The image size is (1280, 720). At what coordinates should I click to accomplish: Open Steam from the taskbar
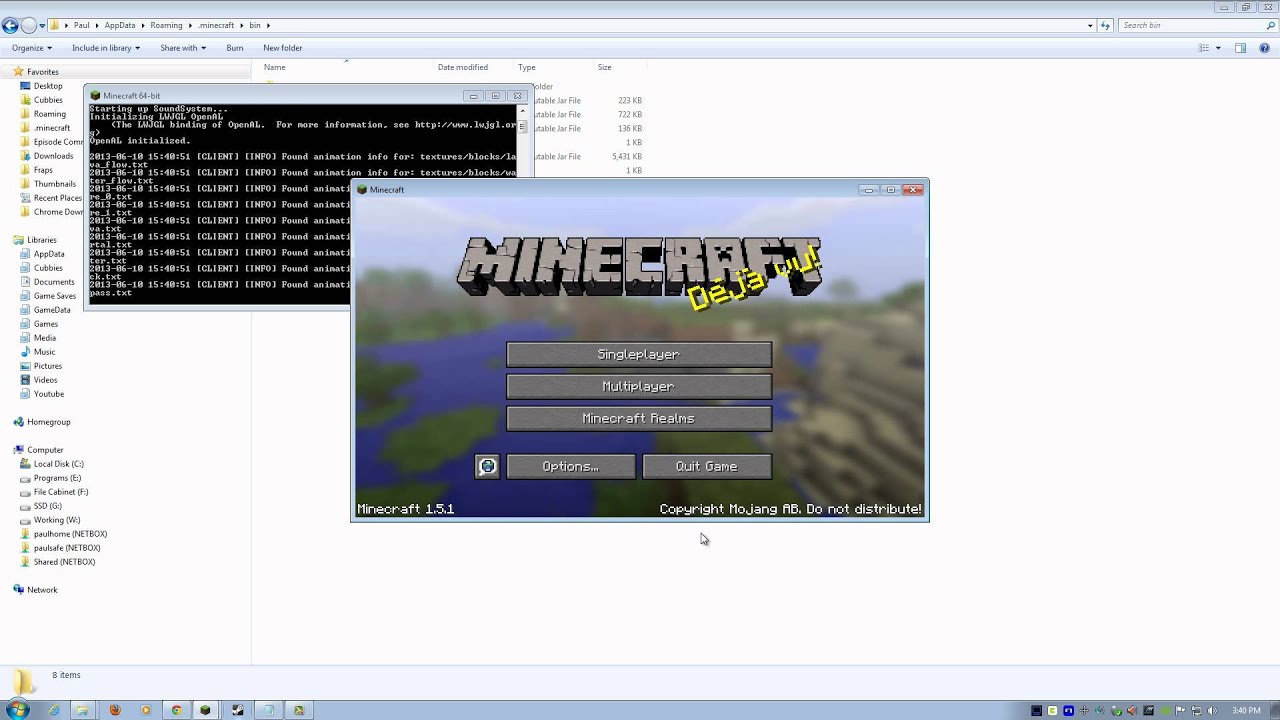[x=238, y=710]
